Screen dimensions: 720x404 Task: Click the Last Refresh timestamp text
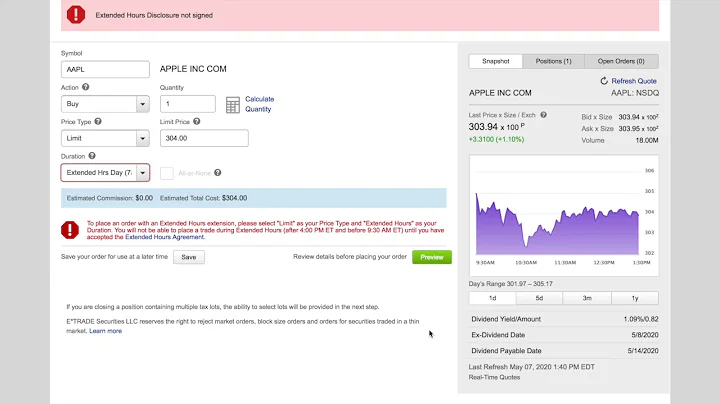pyautogui.click(x=532, y=367)
